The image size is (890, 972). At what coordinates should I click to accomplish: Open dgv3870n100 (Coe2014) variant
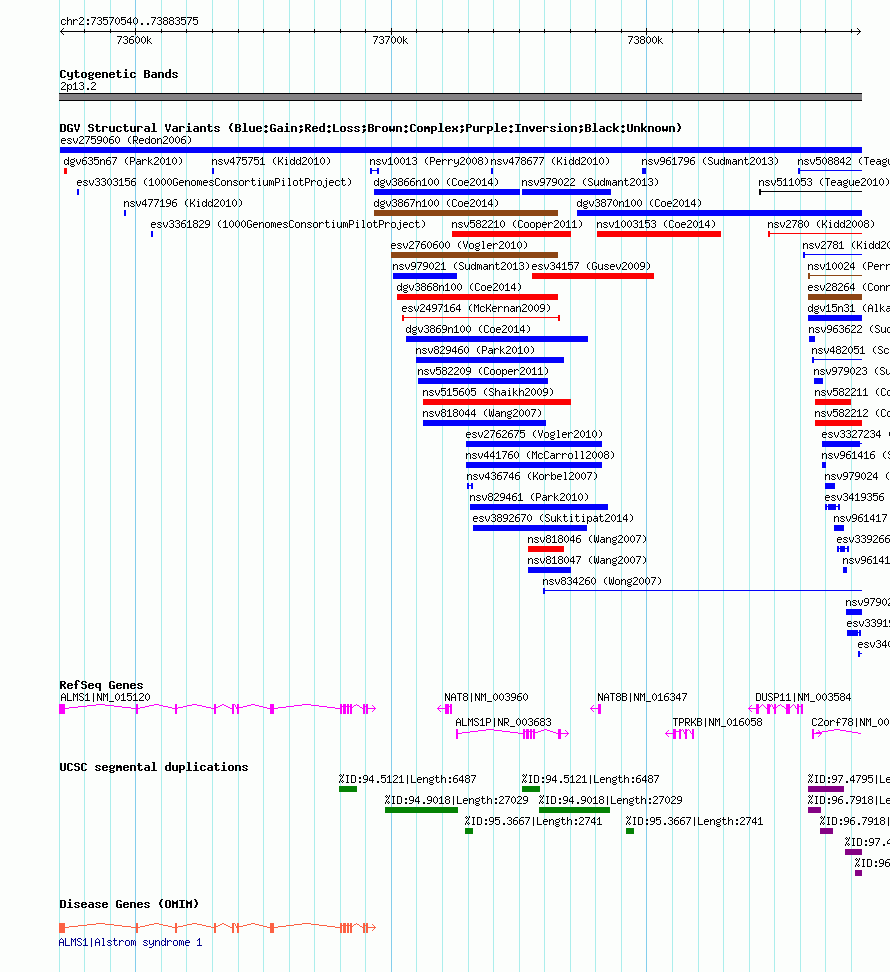[719, 213]
